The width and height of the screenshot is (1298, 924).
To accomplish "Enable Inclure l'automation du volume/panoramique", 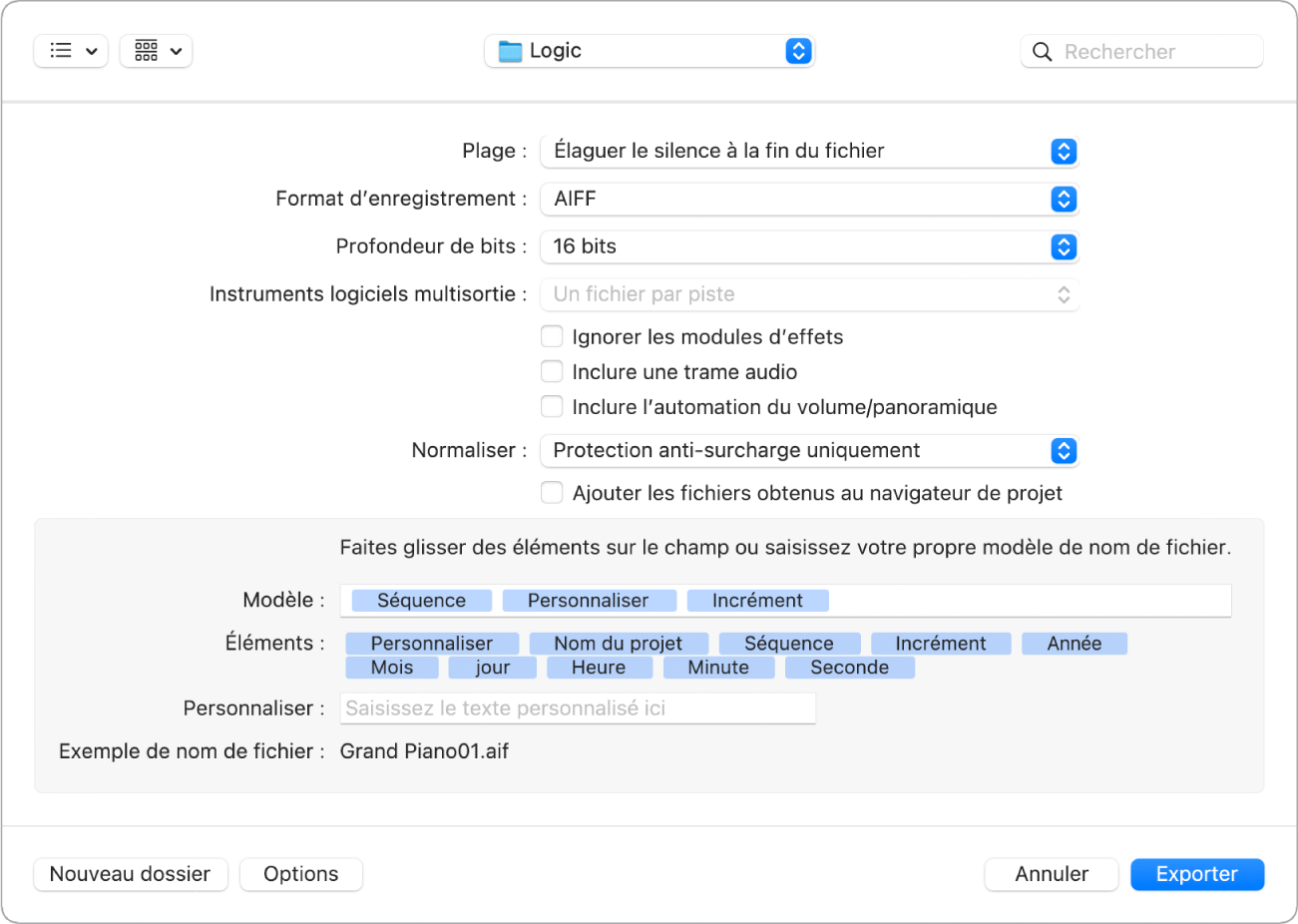I will [x=552, y=406].
